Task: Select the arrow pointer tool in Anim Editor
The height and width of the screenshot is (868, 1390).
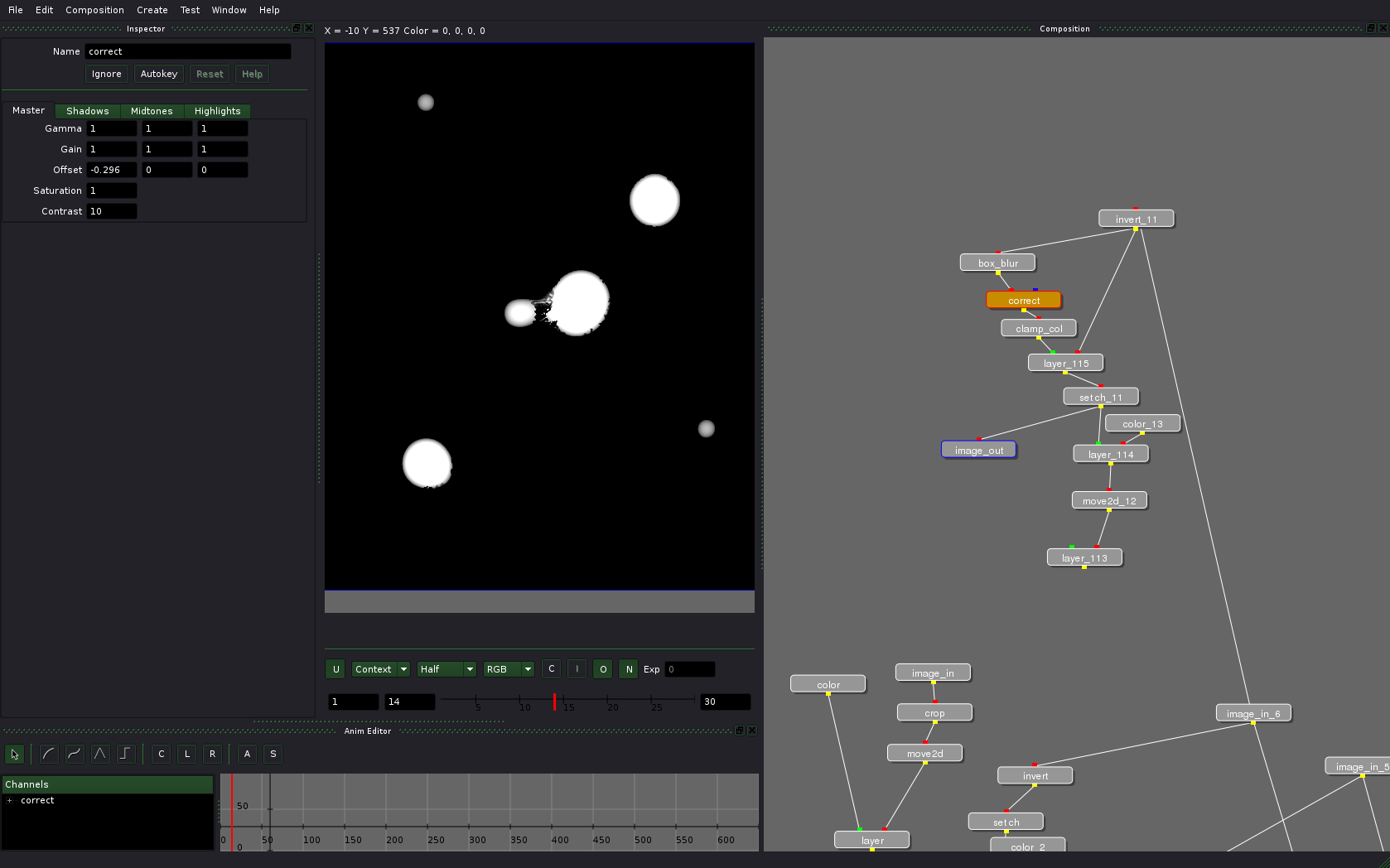Action: click(14, 754)
